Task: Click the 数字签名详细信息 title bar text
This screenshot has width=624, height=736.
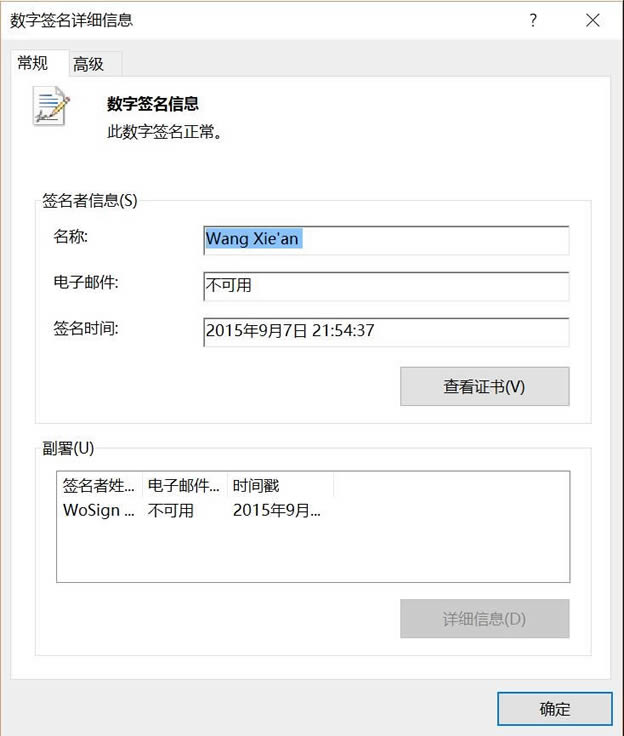Action: click(71, 20)
